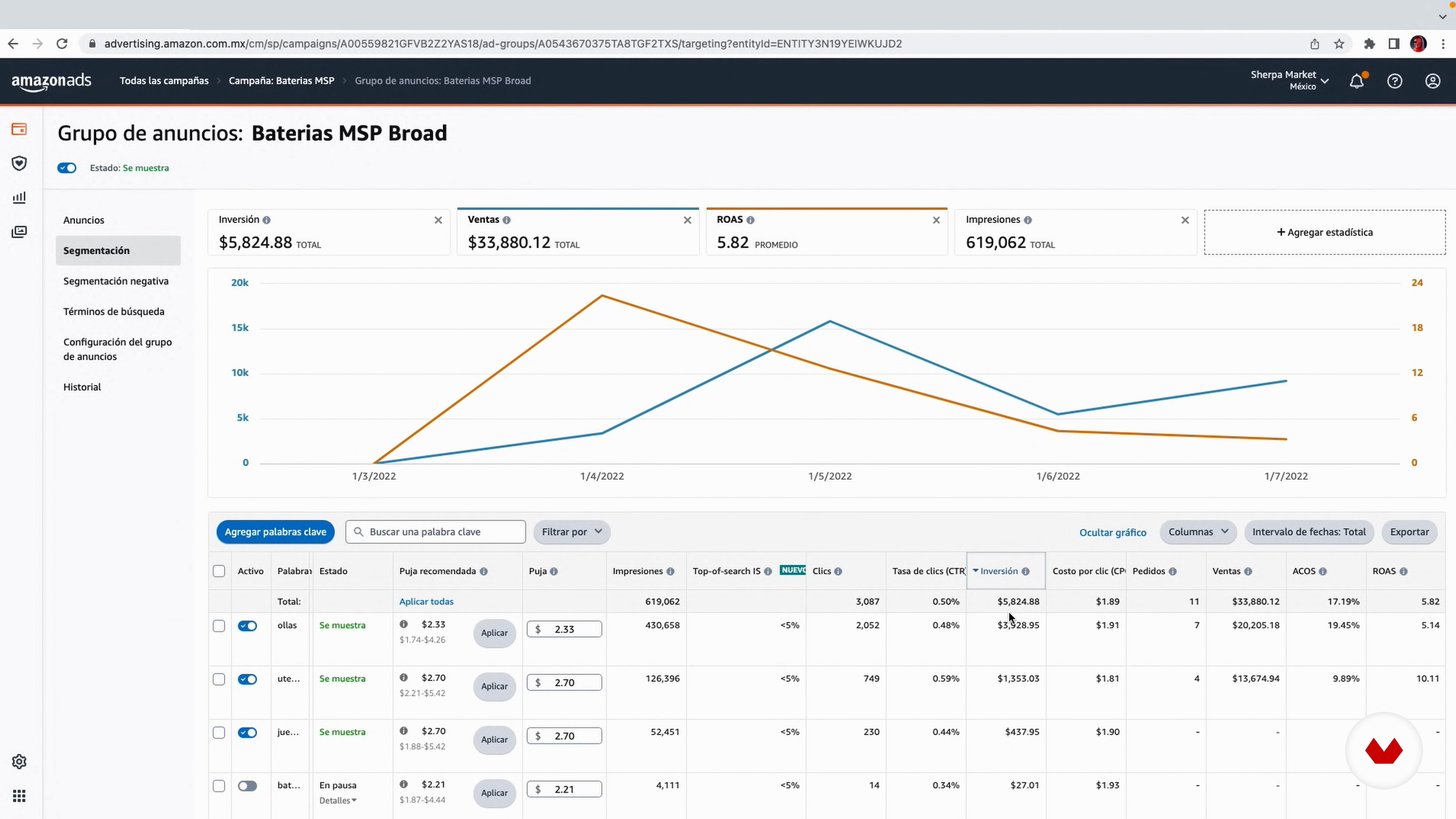Focus the Buscar una palabra clave field

(435, 532)
